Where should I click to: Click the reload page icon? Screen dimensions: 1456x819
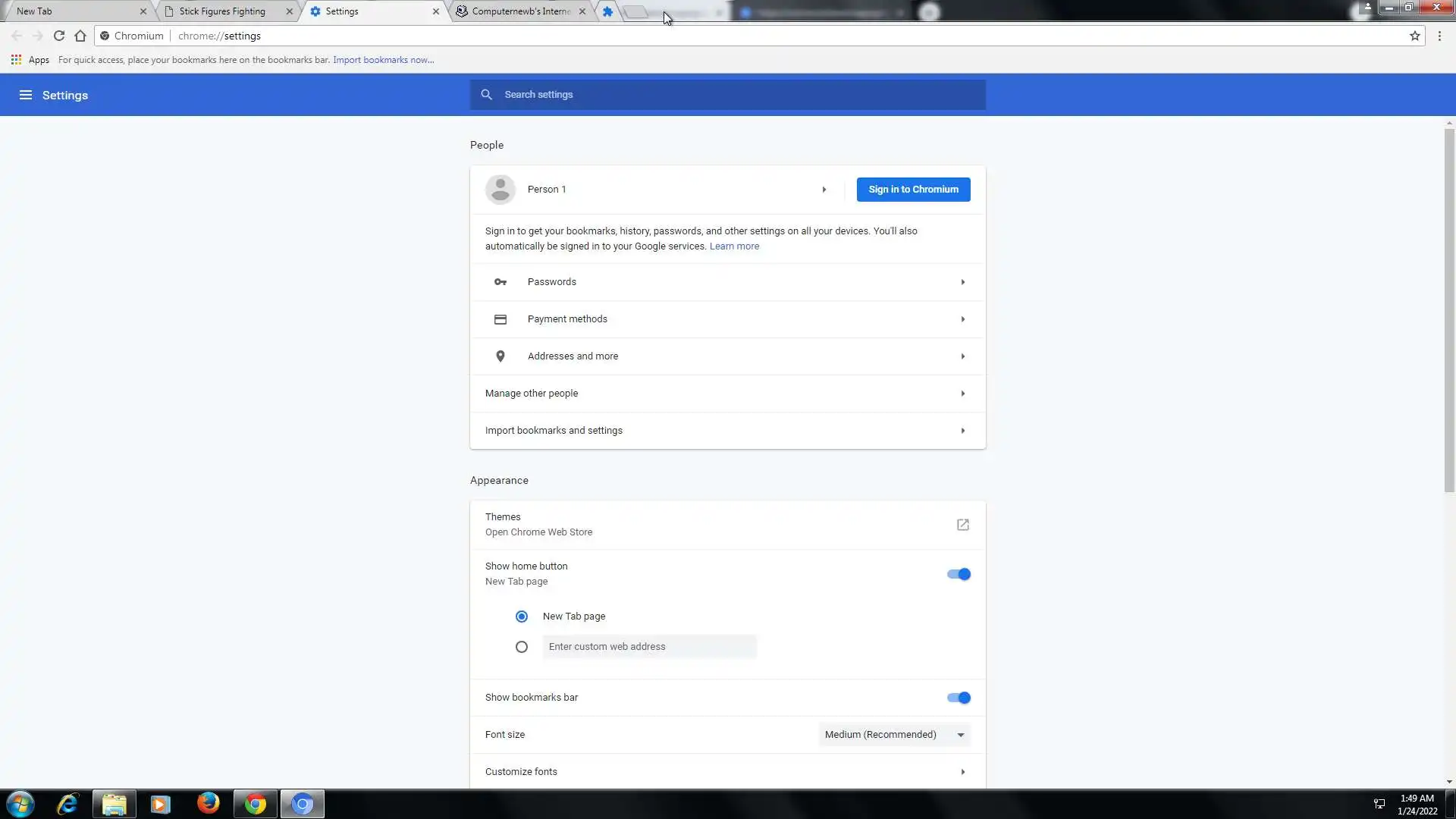59,36
